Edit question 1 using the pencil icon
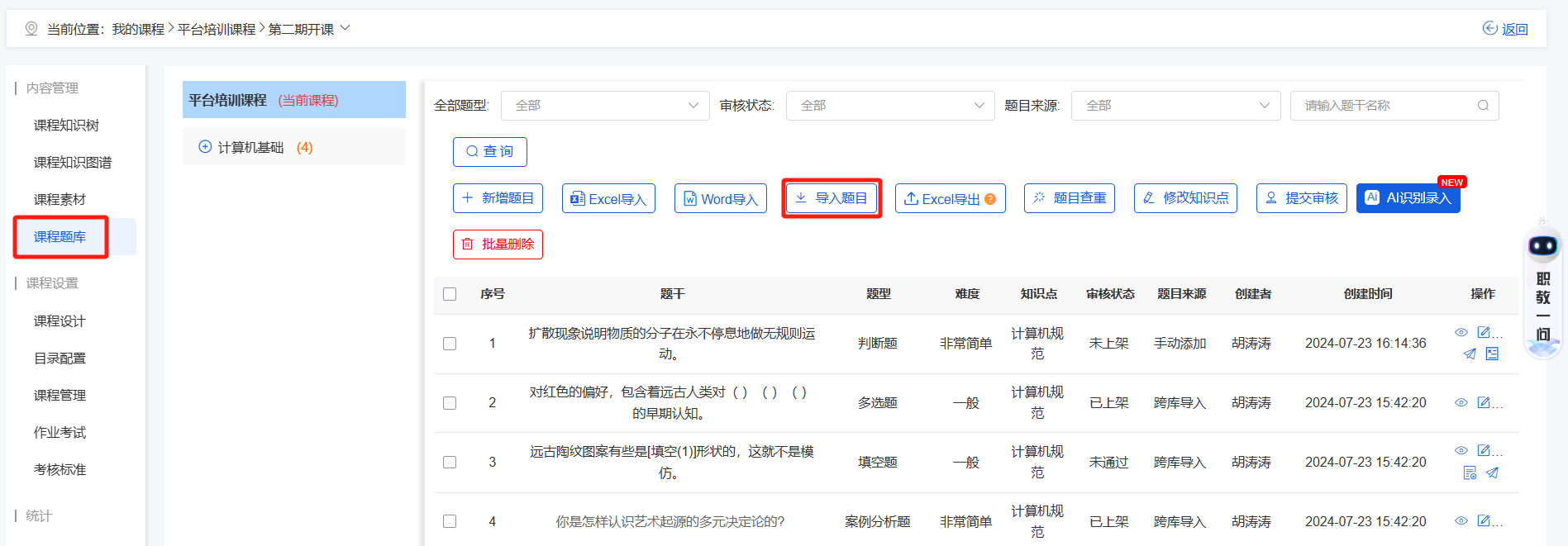Viewport: 1568px width, 546px height. pyautogui.click(x=1484, y=332)
